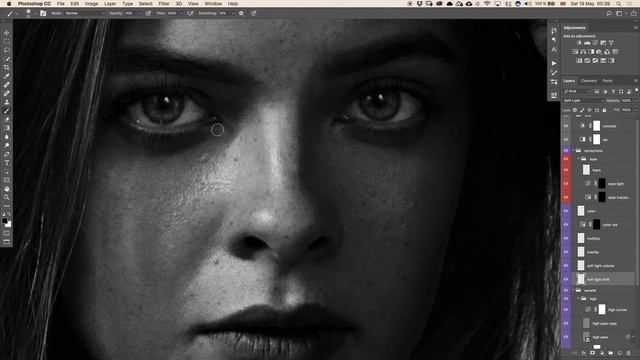Collapse the high group

pyautogui.click(x=578, y=299)
